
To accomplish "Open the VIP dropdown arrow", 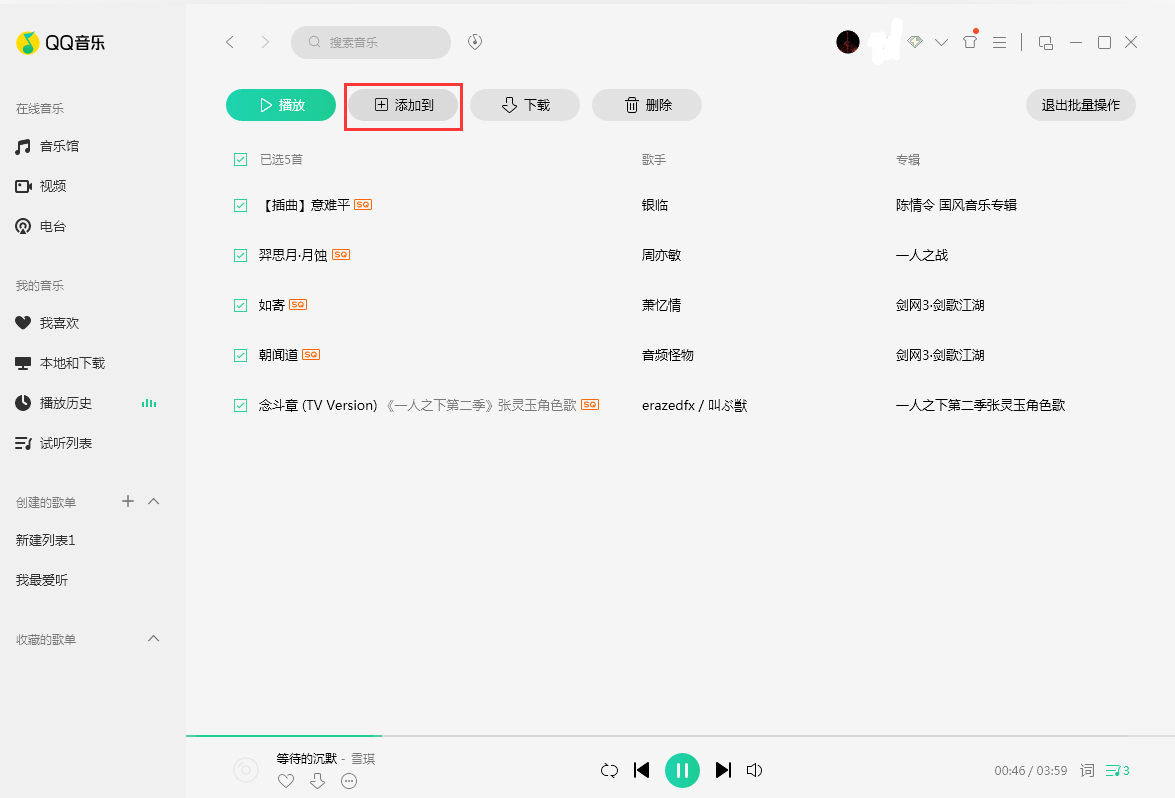I will 941,42.
